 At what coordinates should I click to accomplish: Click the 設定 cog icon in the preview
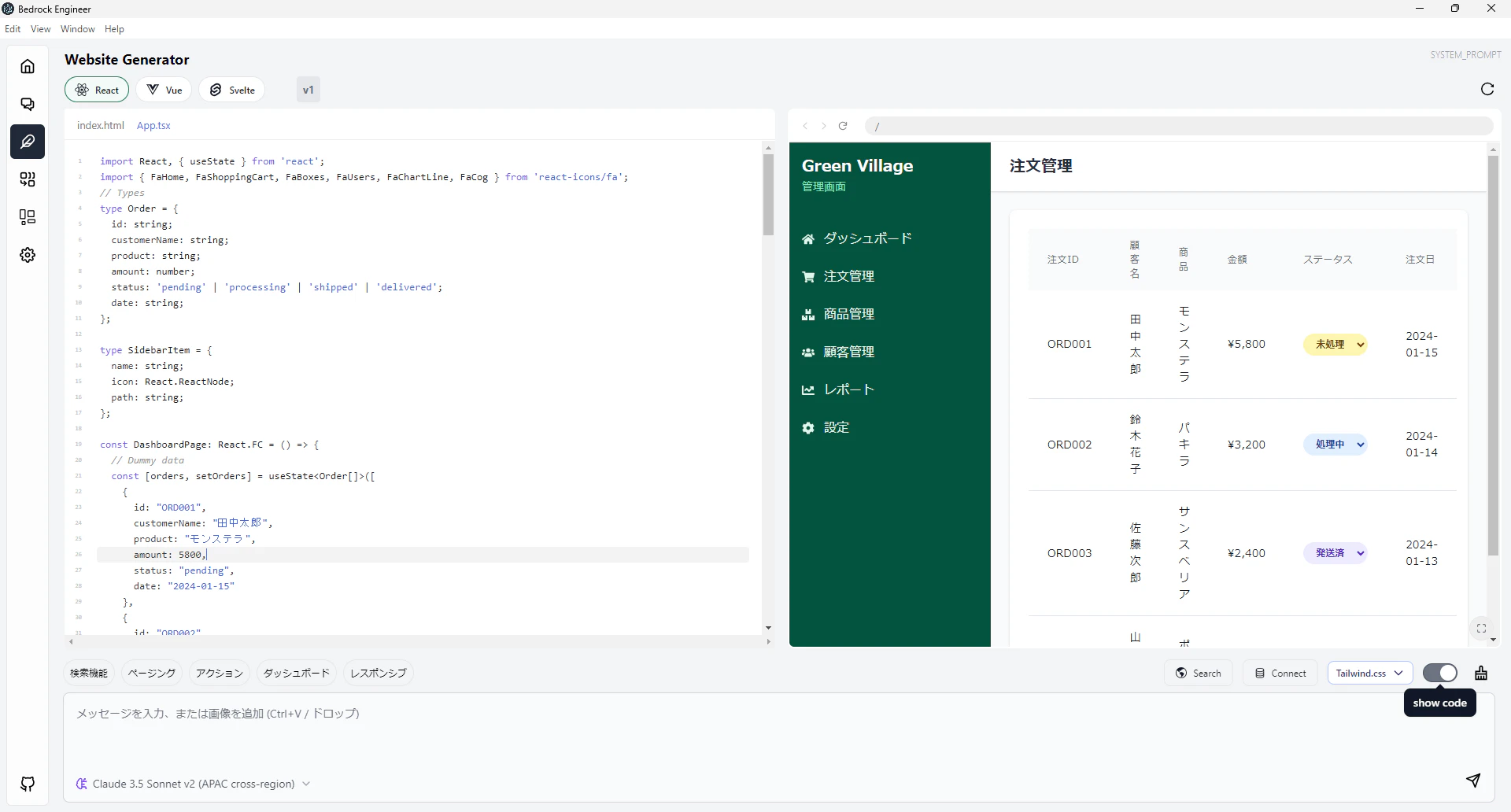coord(808,427)
